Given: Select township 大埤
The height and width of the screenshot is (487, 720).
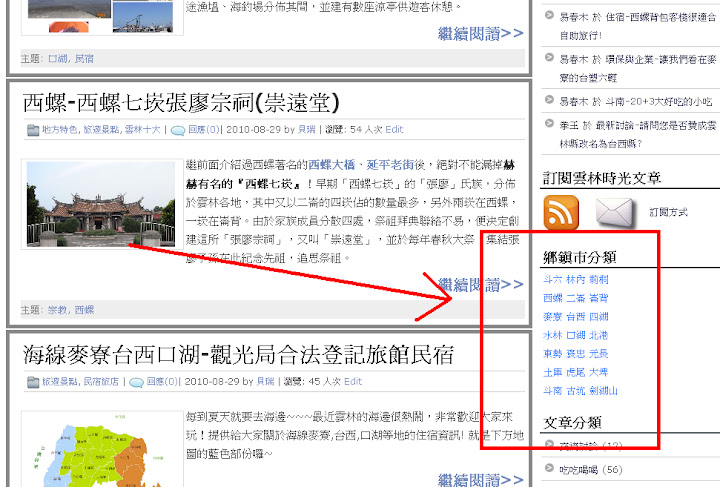Looking at the screenshot, I should coord(599,372).
